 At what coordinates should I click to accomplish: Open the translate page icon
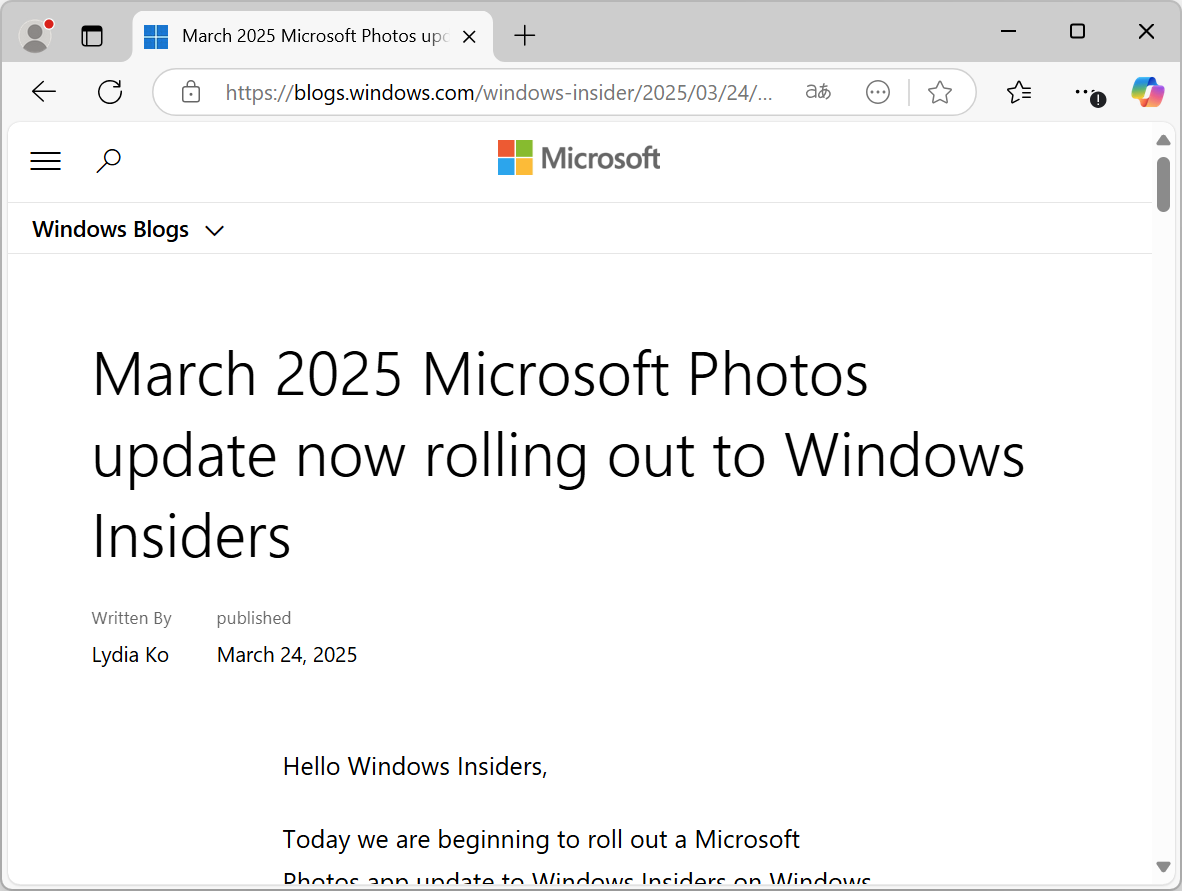click(x=818, y=93)
